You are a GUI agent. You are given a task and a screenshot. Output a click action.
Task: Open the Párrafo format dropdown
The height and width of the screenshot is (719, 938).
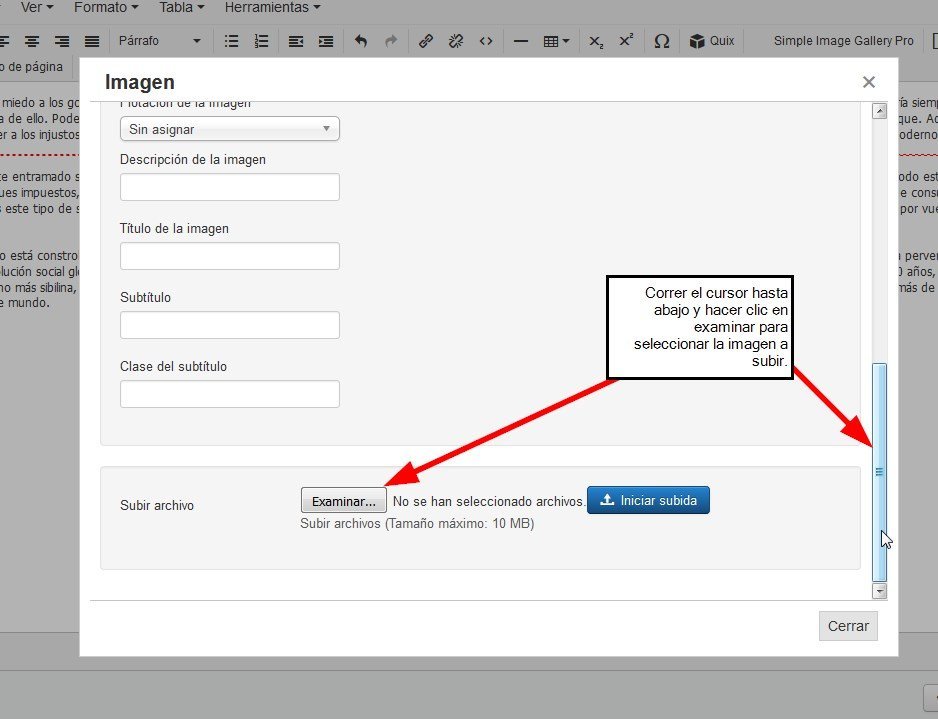tap(159, 41)
